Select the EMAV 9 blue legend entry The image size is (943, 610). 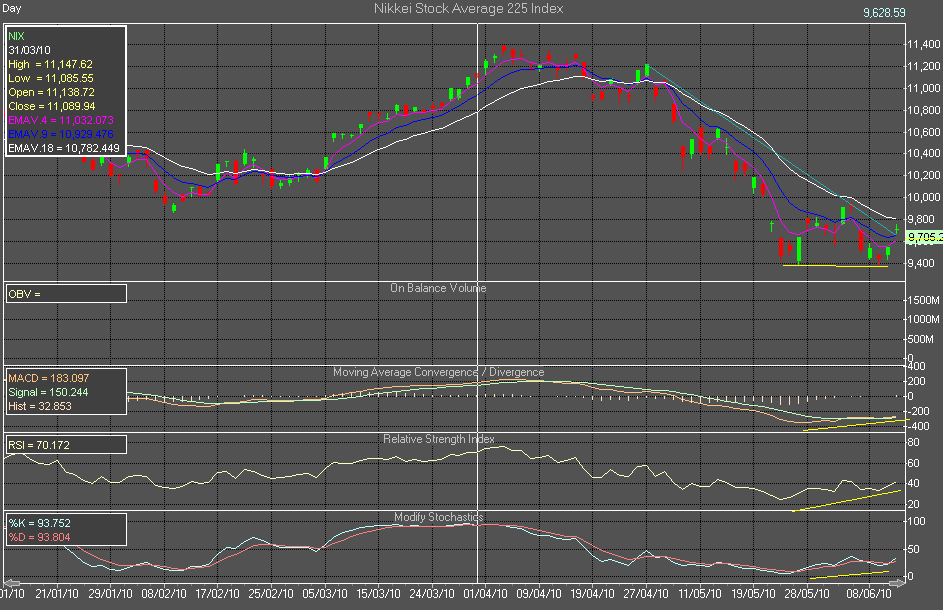[61, 134]
